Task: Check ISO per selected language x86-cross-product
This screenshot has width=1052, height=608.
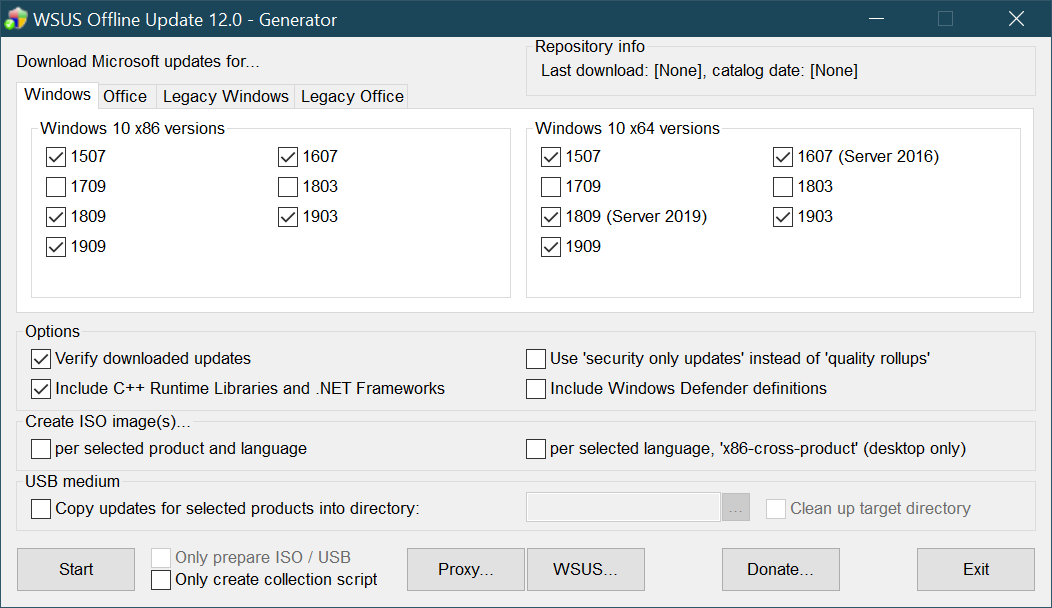Action: pyautogui.click(x=536, y=449)
